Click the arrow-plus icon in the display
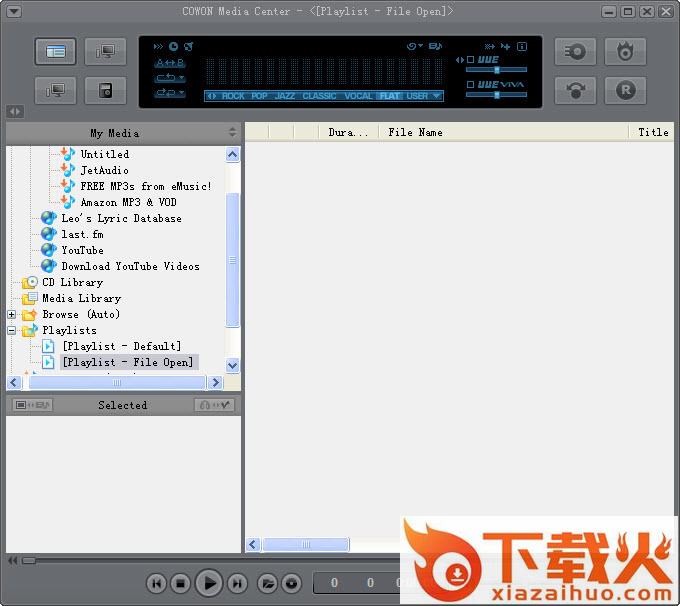Screen dimensions: 680x606 coord(505,46)
